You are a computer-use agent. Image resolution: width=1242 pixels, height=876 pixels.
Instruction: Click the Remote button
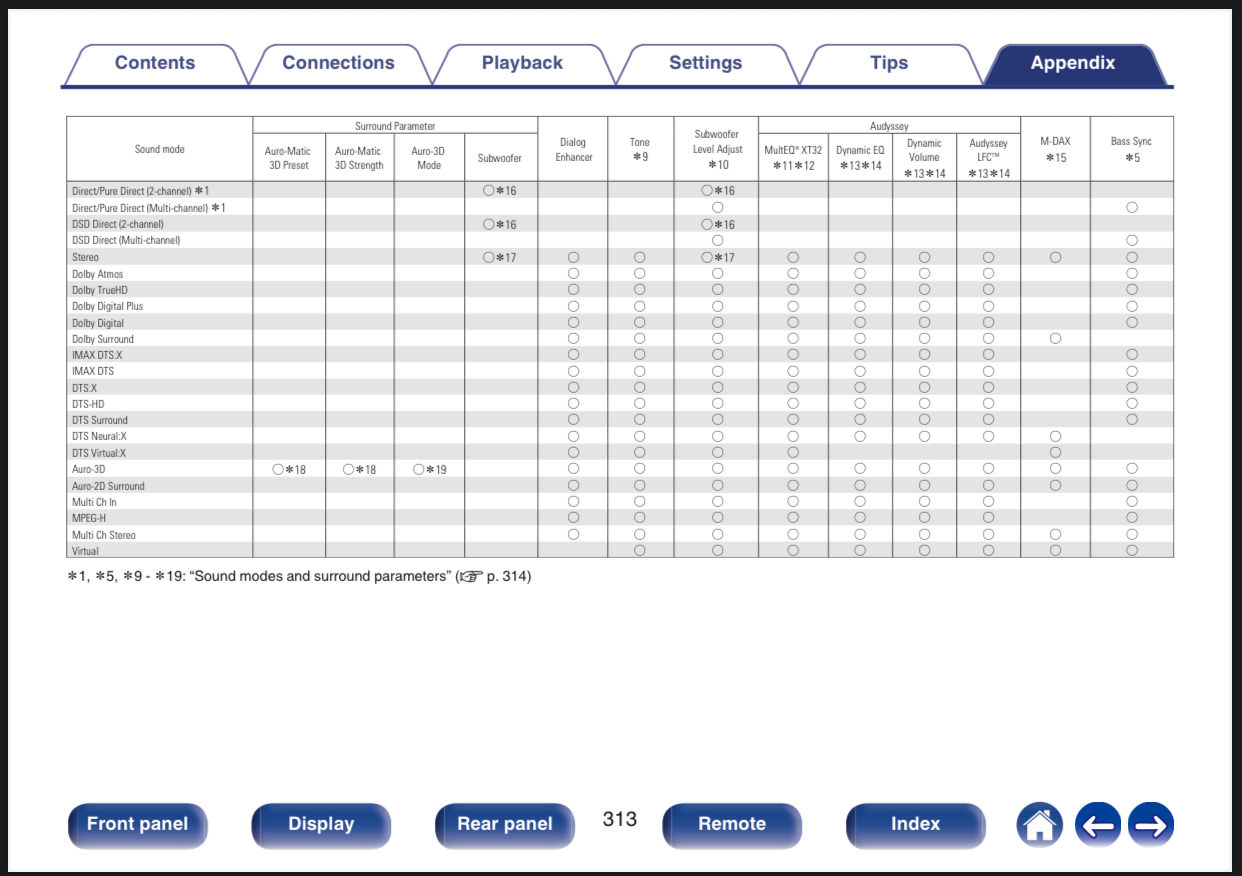[731, 825]
